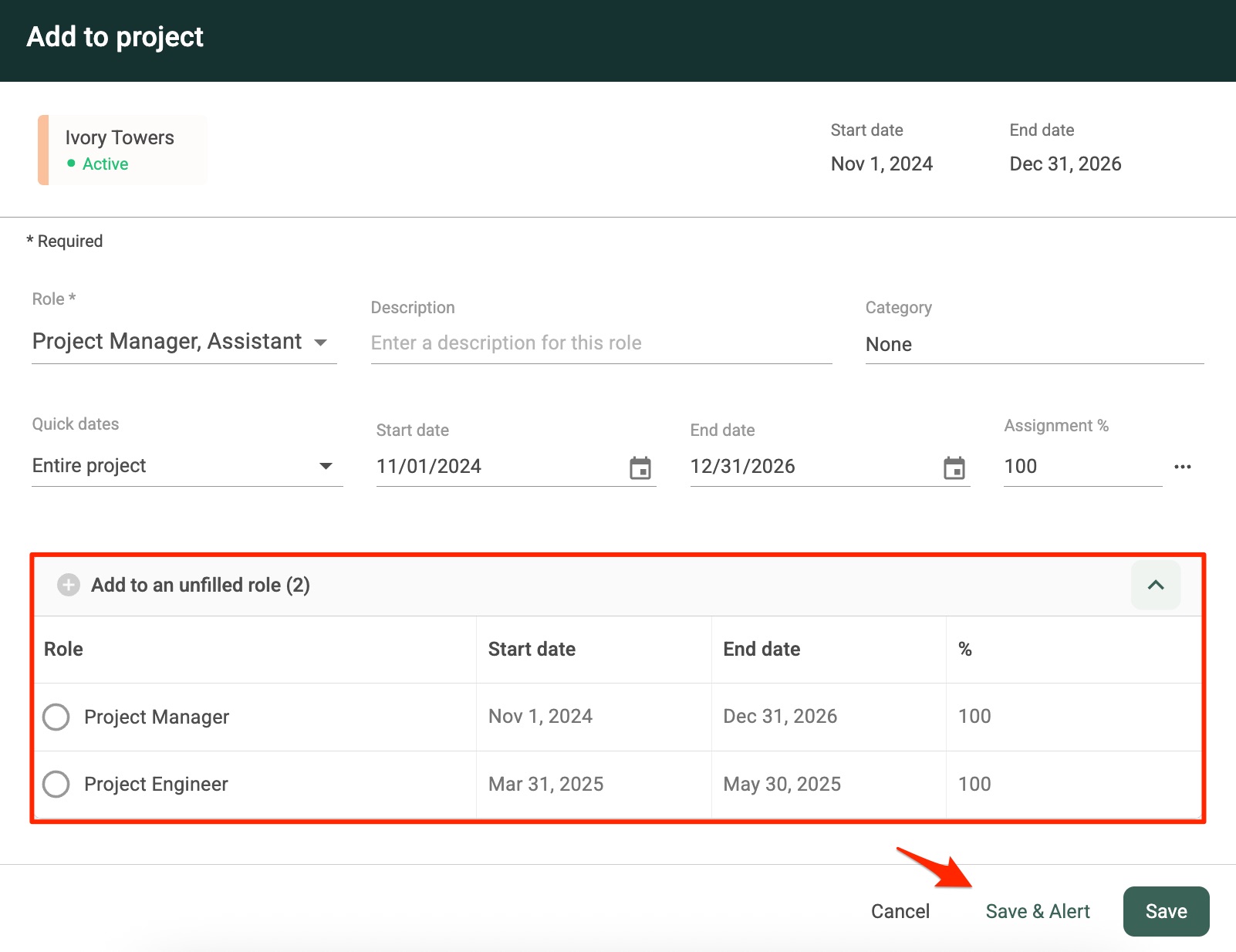Select the Project Engineer unfilled role radio

(x=56, y=784)
